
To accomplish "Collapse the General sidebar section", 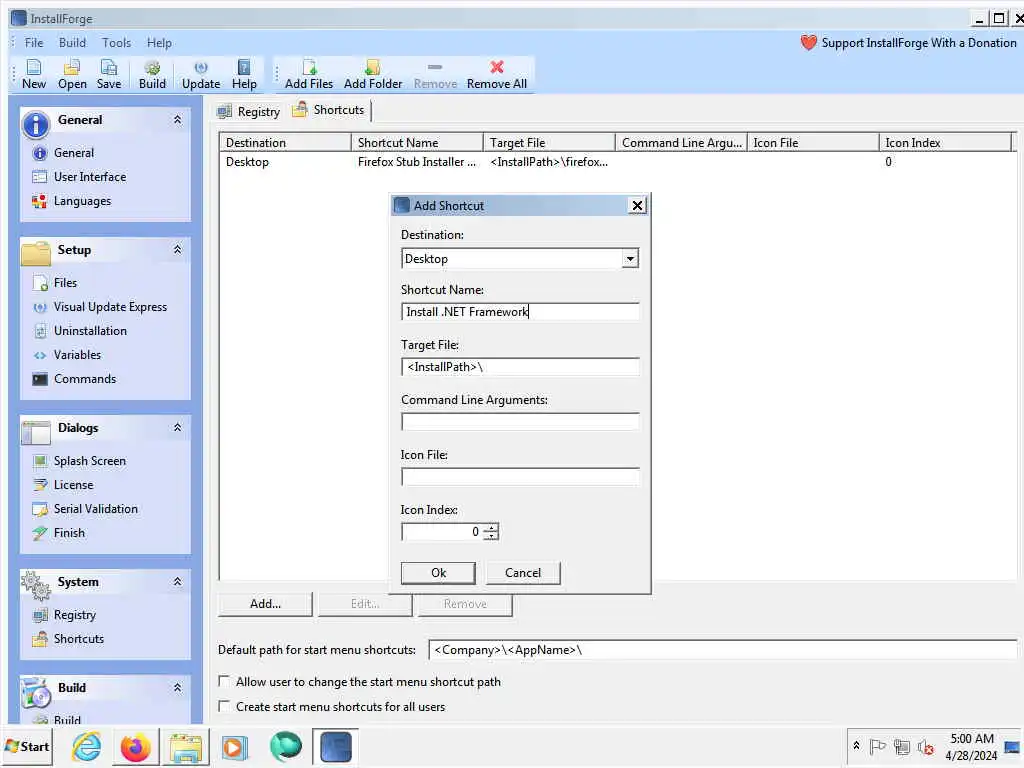I will tap(177, 120).
